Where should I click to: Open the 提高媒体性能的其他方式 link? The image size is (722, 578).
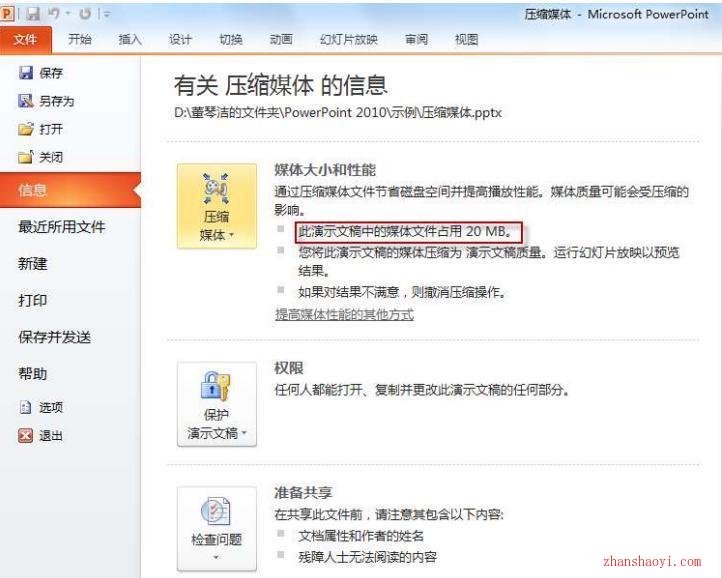(344, 315)
